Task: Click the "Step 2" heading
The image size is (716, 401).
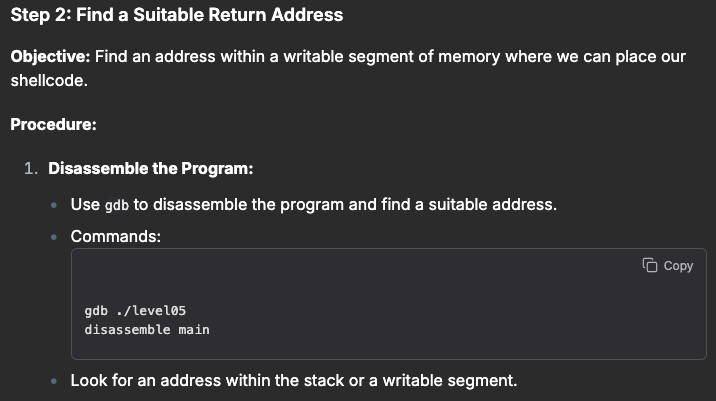Action: click(177, 15)
